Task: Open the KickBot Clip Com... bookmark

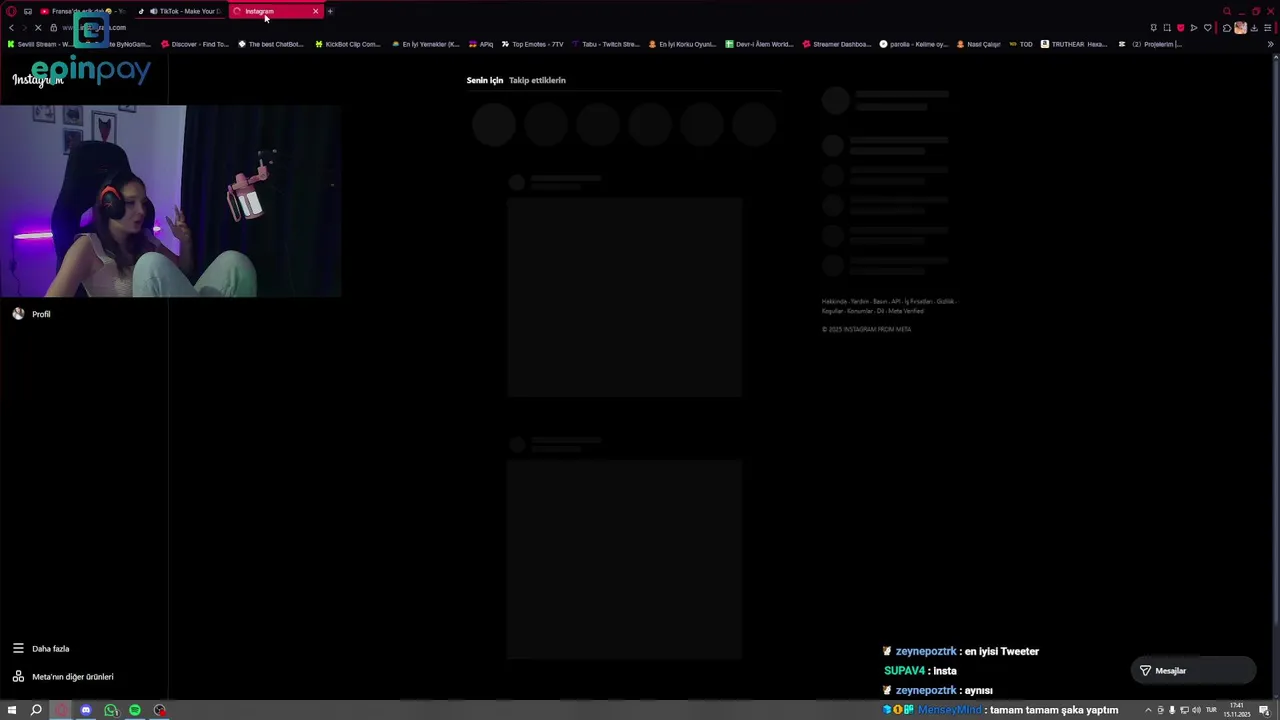Action: tap(348, 44)
